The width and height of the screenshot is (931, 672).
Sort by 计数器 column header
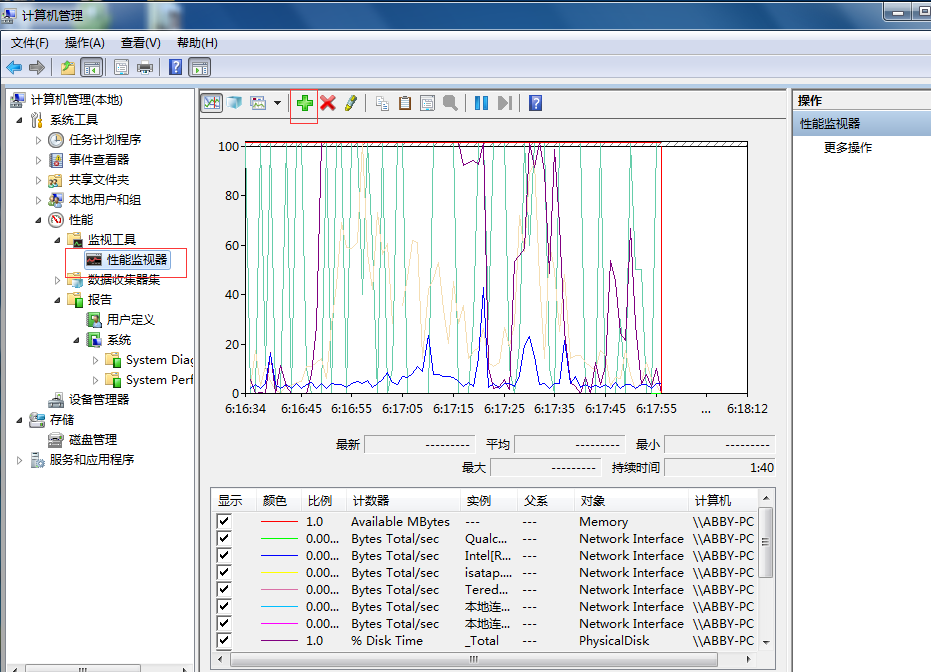pos(404,501)
